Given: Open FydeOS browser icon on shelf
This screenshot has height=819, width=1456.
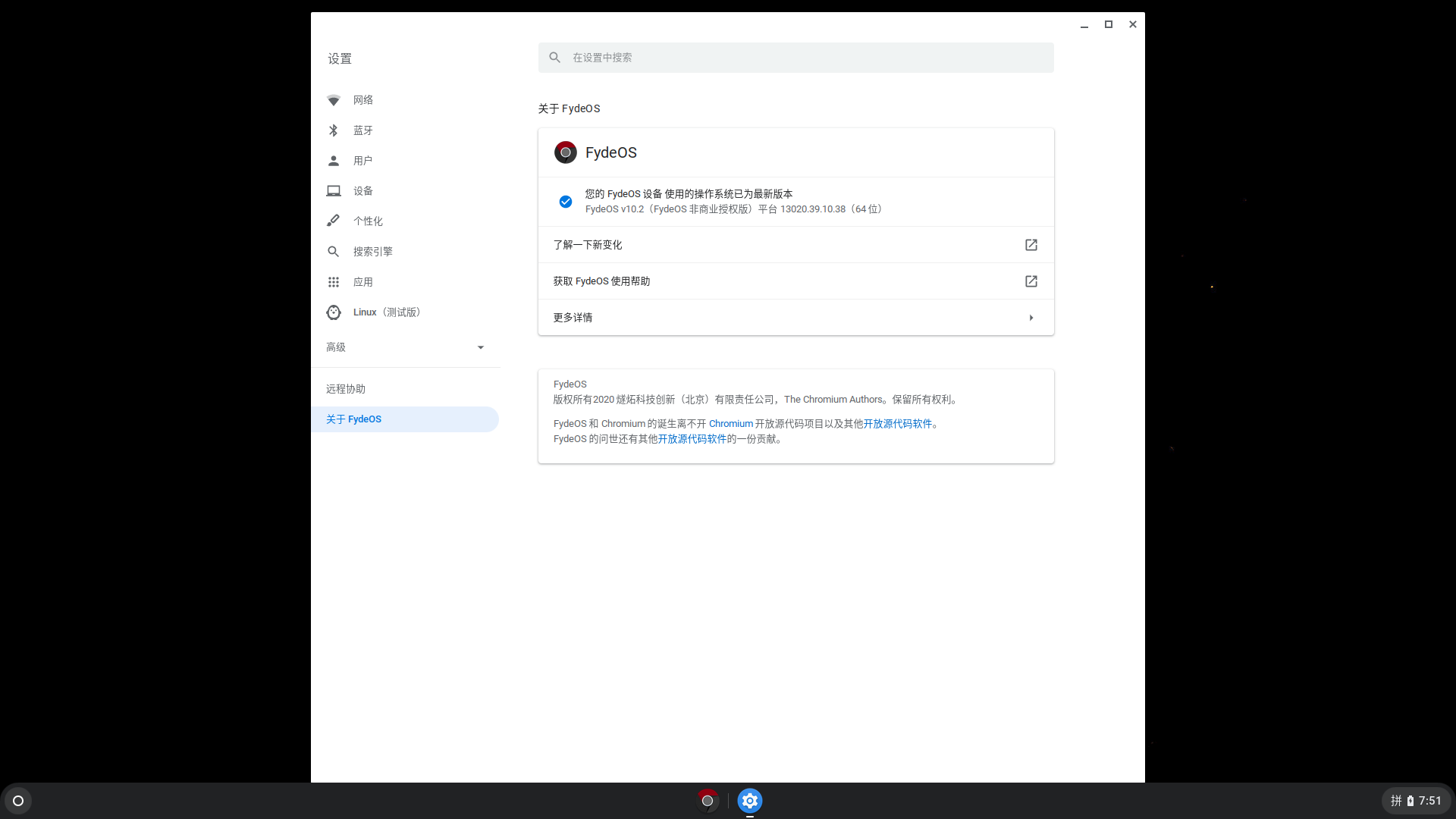Looking at the screenshot, I should pyautogui.click(x=707, y=801).
